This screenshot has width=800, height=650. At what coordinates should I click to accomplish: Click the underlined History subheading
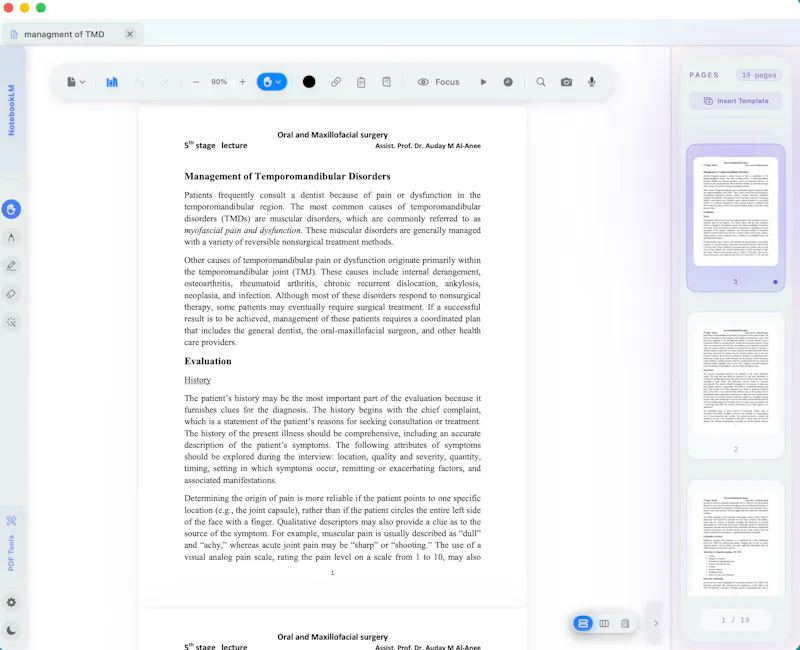point(197,380)
